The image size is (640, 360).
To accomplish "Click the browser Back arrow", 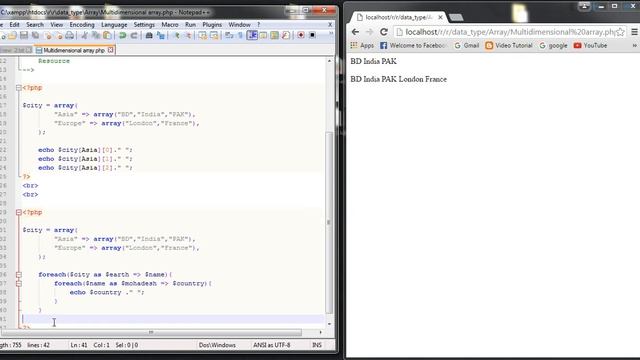I will click(355, 32).
